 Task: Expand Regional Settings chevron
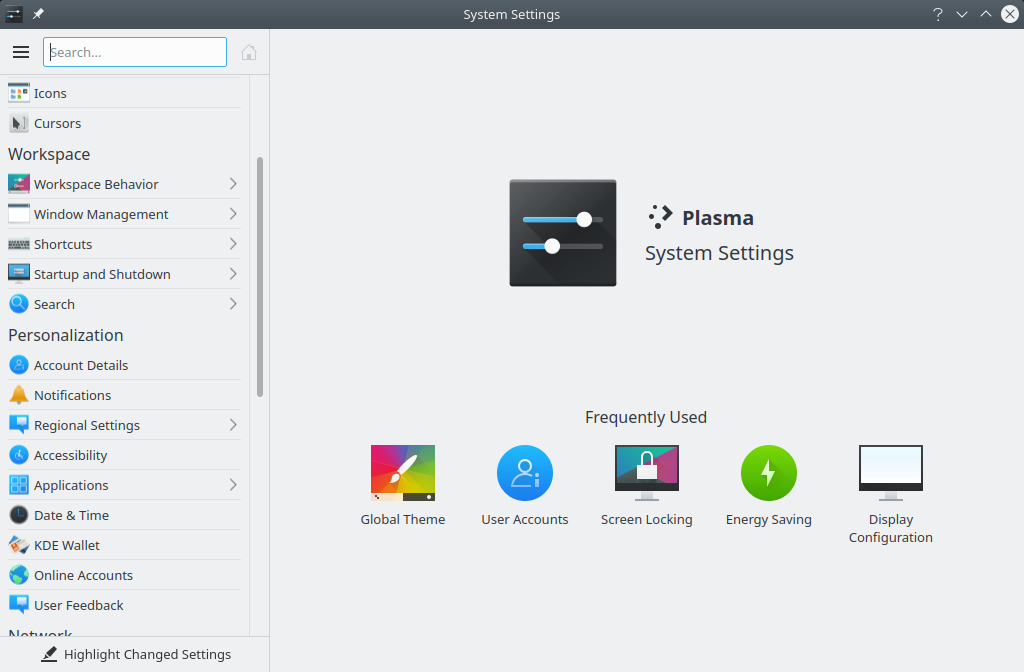pyautogui.click(x=233, y=425)
